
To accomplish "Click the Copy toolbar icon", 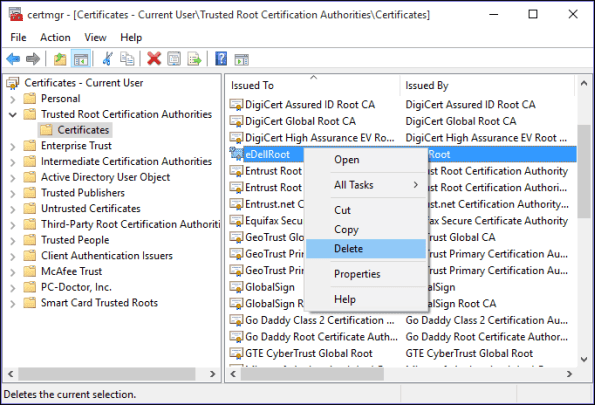I will pos(127,59).
